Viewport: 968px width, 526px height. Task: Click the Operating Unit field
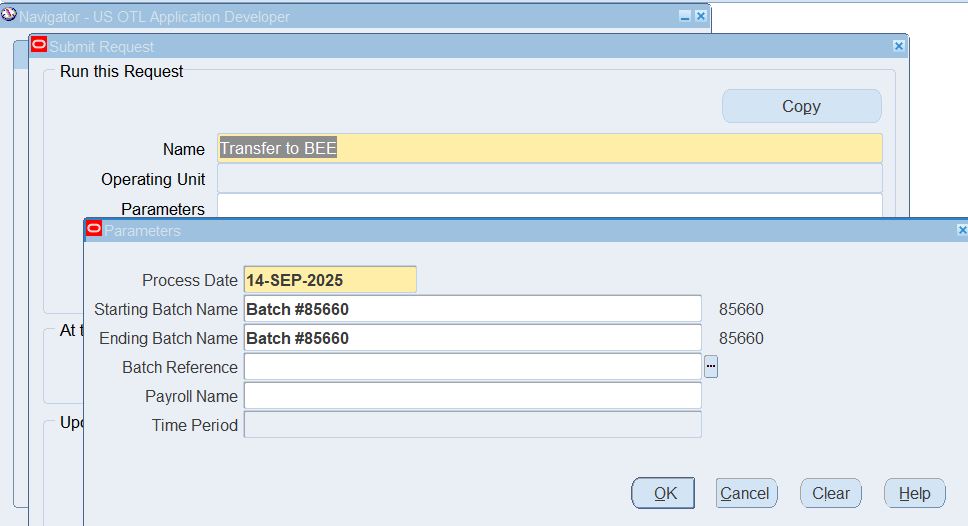(x=549, y=179)
